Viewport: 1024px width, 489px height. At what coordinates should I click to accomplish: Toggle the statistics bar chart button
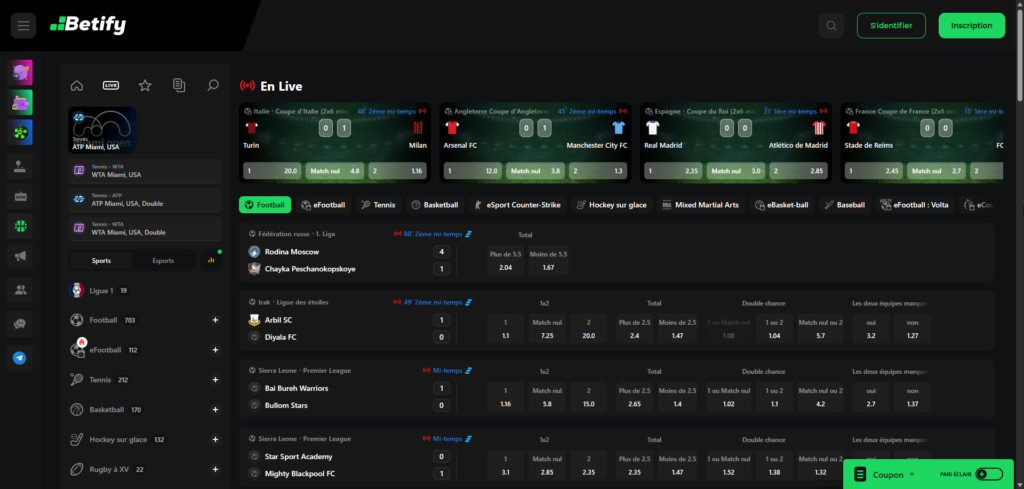(x=211, y=261)
